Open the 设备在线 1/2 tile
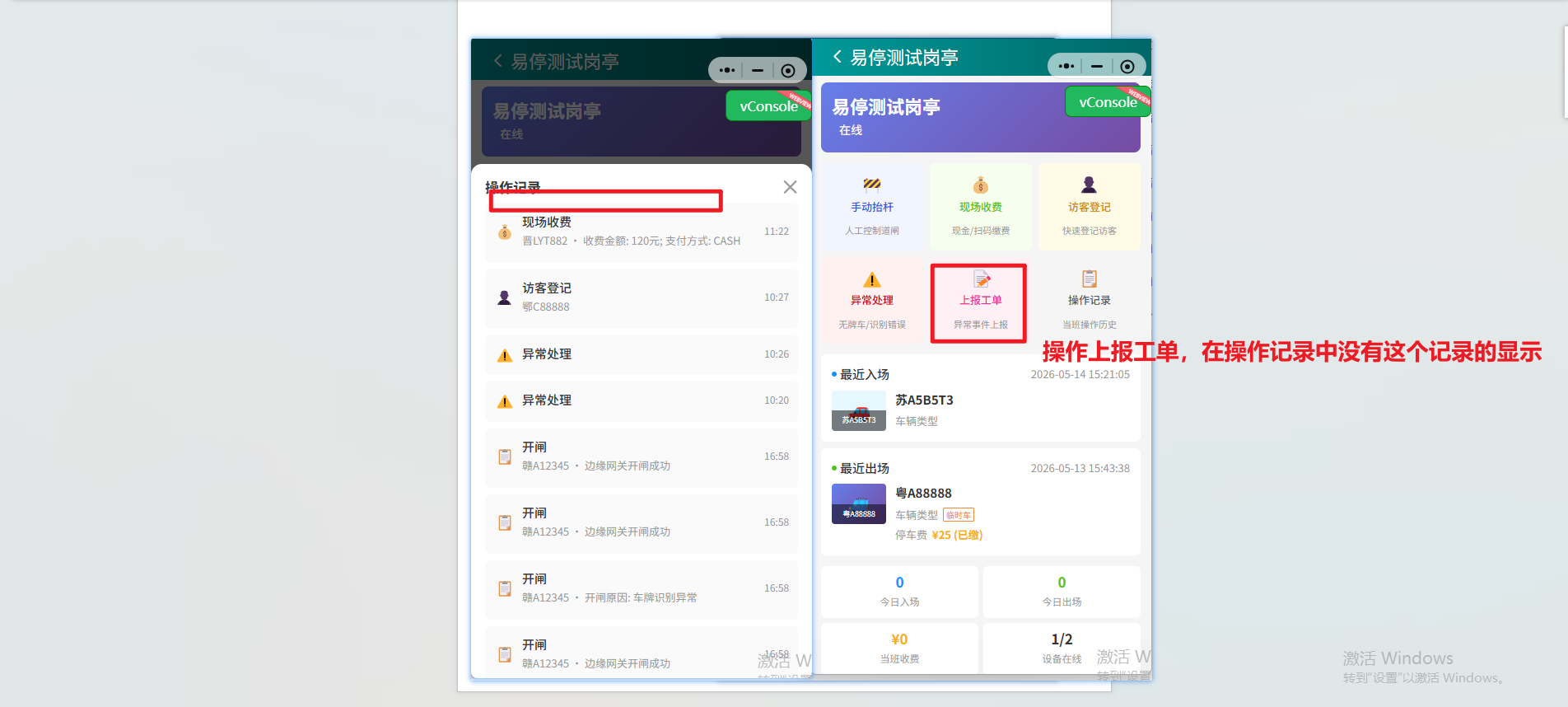Image resolution: width=1568 pixels, height=707 pixels. click(1062, 648)
